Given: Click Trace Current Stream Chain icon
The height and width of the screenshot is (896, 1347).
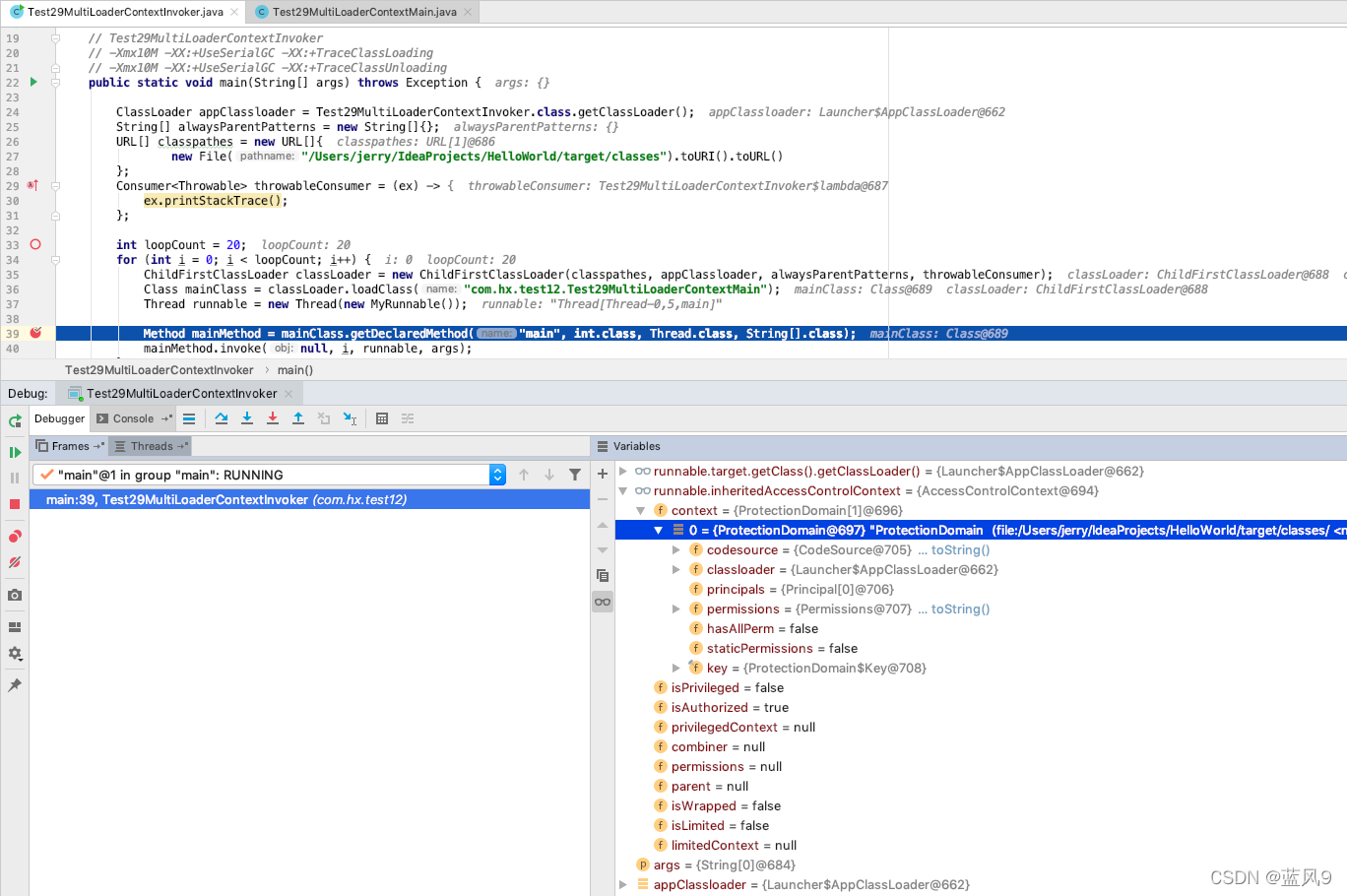Looking at the screenshot, I should point(408,418).
